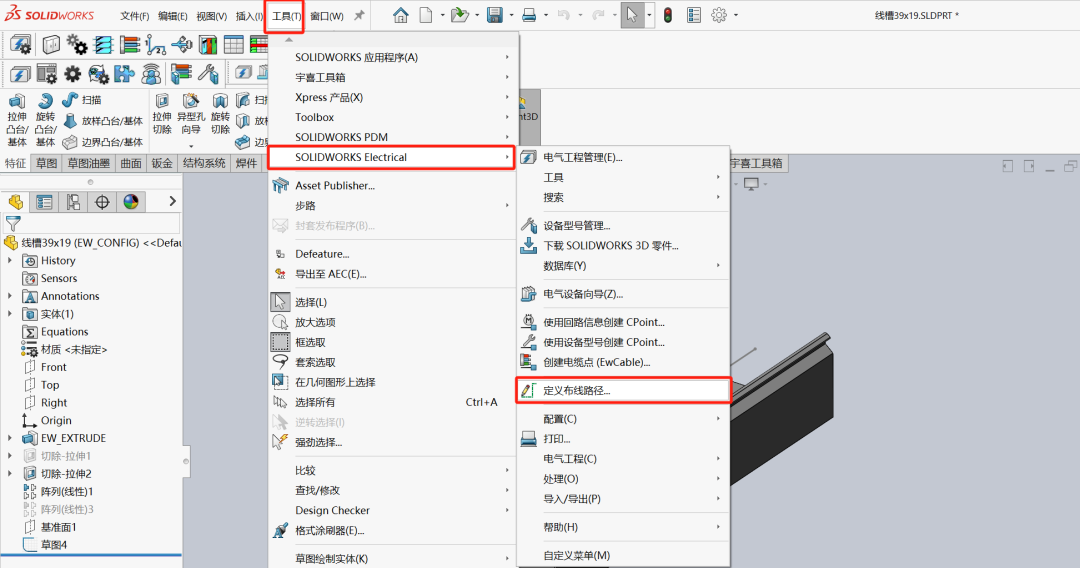Click the numbered route path icon
The width and height of the screenshot is (1080, 568).
tap(156, 45)
